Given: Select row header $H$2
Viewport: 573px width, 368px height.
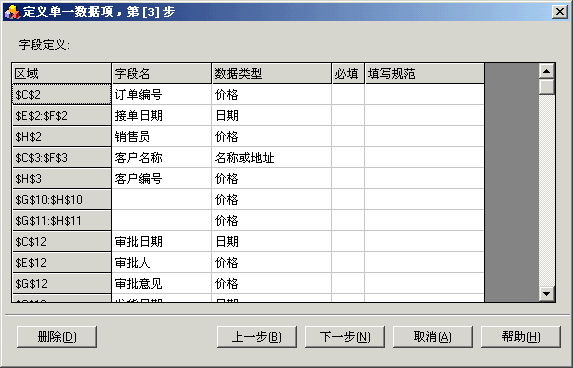Looking at the screenshot, I should point(62,137).
